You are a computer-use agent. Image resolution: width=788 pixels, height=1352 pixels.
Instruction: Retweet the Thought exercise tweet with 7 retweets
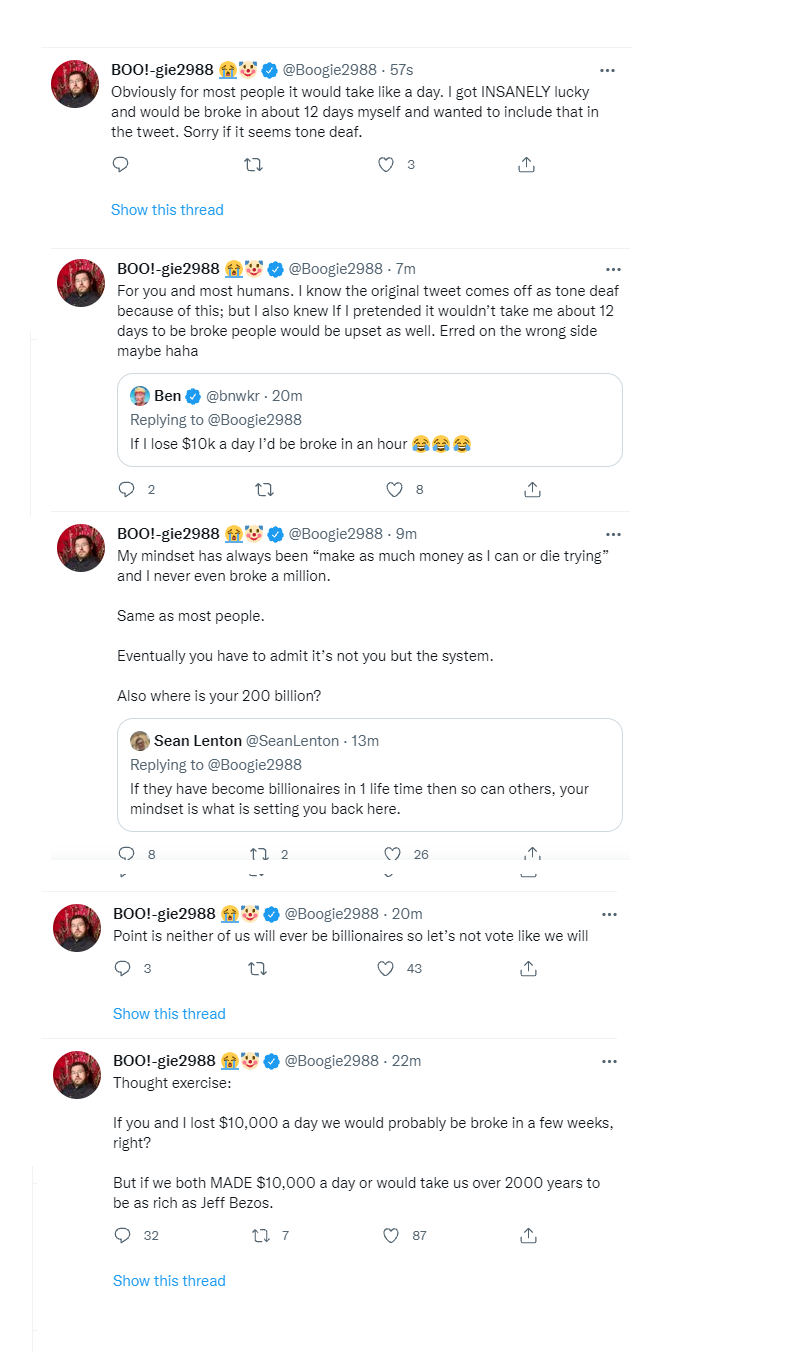(x=258, y=1235)
